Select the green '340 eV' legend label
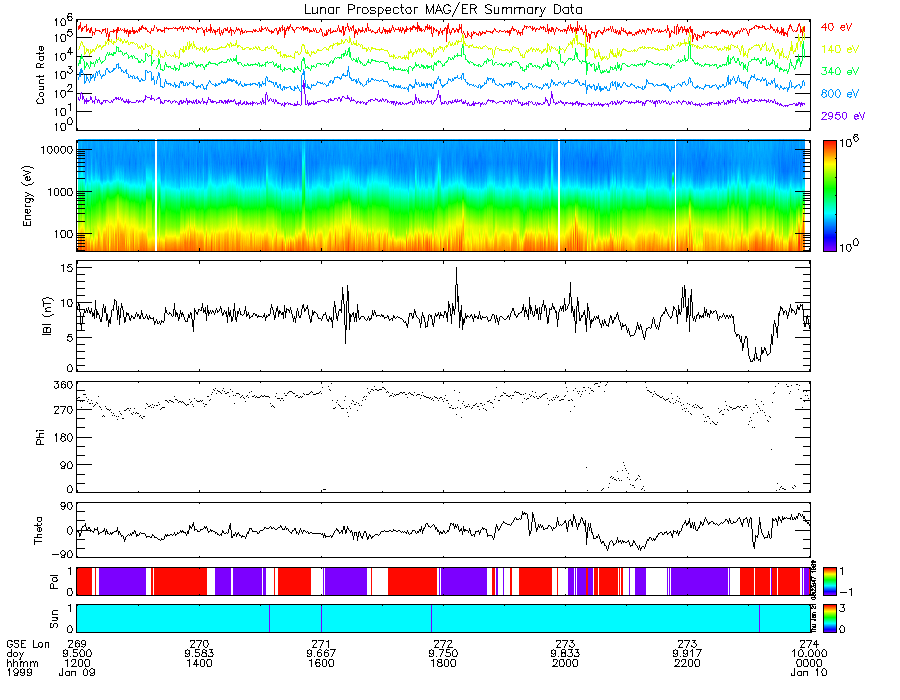 (x=840, y=71)
